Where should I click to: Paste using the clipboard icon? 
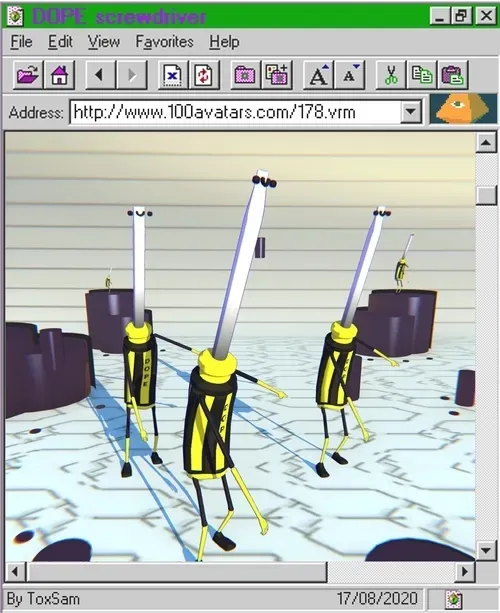click(453, 74)
